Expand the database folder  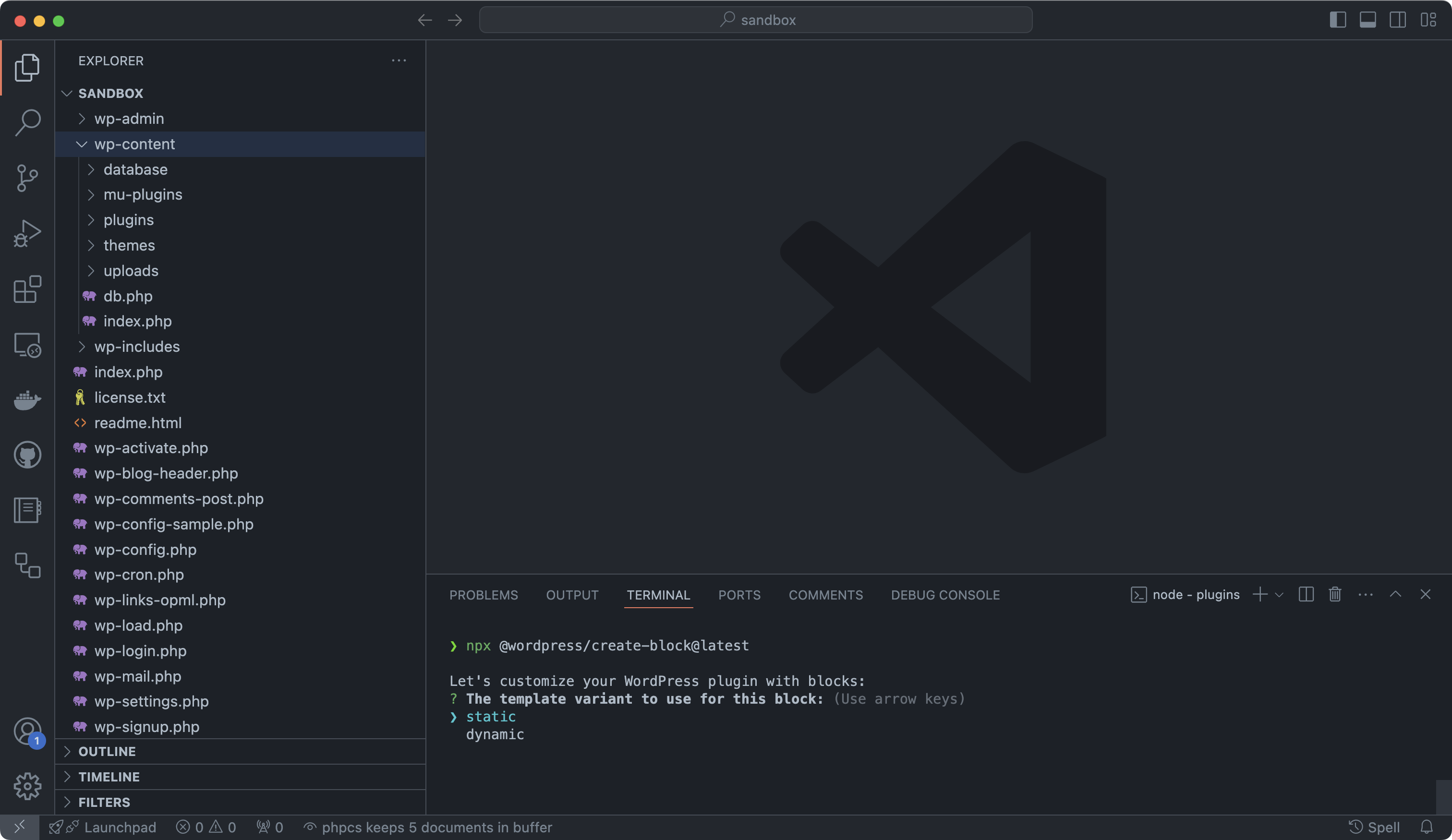(x=240, y=169)
